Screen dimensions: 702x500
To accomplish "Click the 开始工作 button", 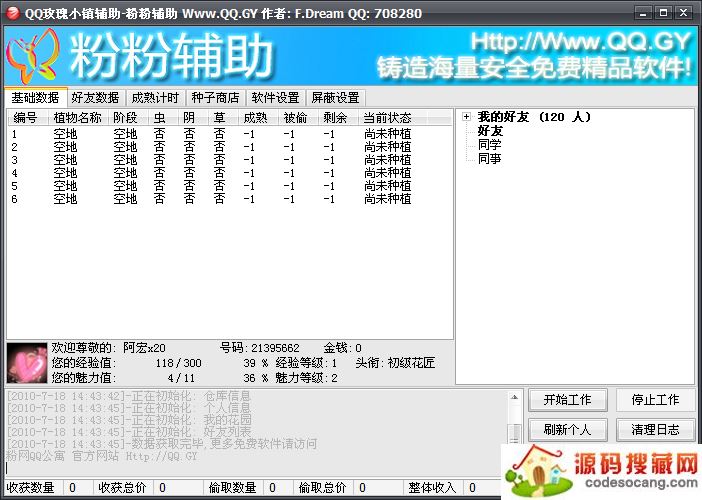I will (x=568, y=400).
